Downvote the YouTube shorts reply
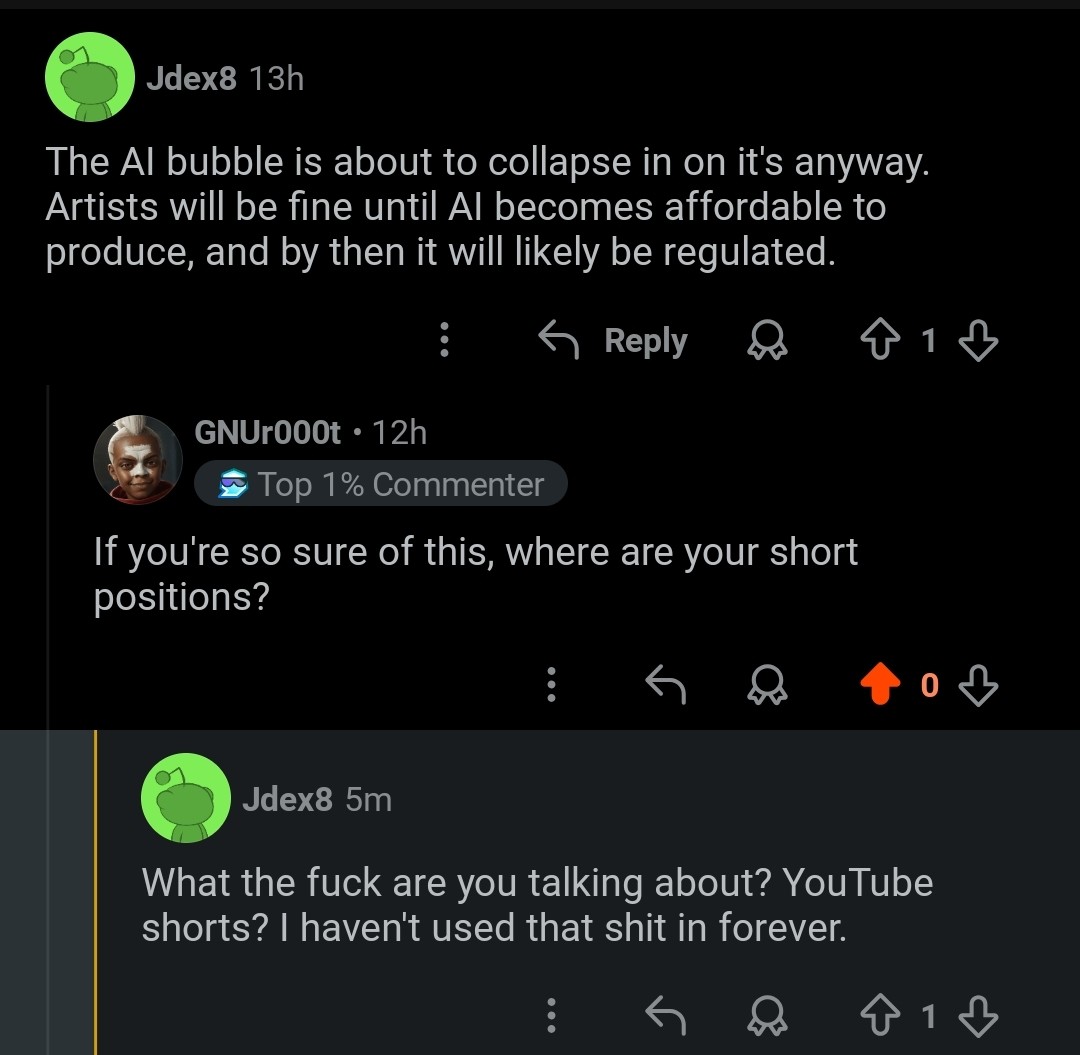 [x=977, y=1016]
